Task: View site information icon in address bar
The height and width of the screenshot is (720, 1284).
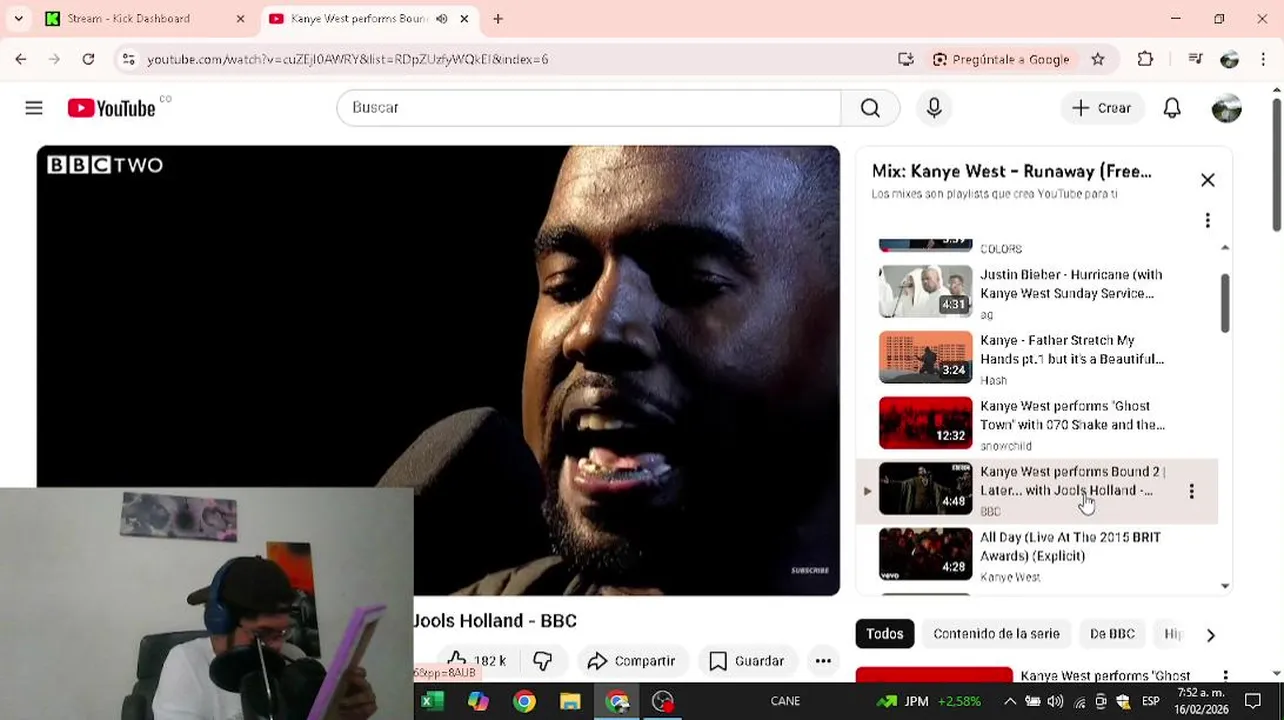Action: tap(128, 59)
